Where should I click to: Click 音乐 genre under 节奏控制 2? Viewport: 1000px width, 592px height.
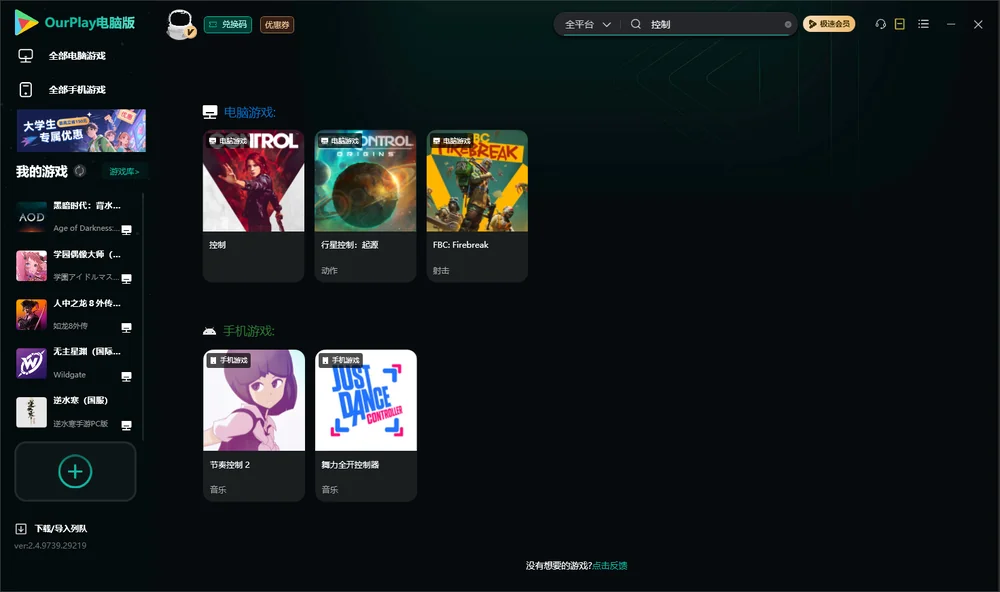point(218,490)
